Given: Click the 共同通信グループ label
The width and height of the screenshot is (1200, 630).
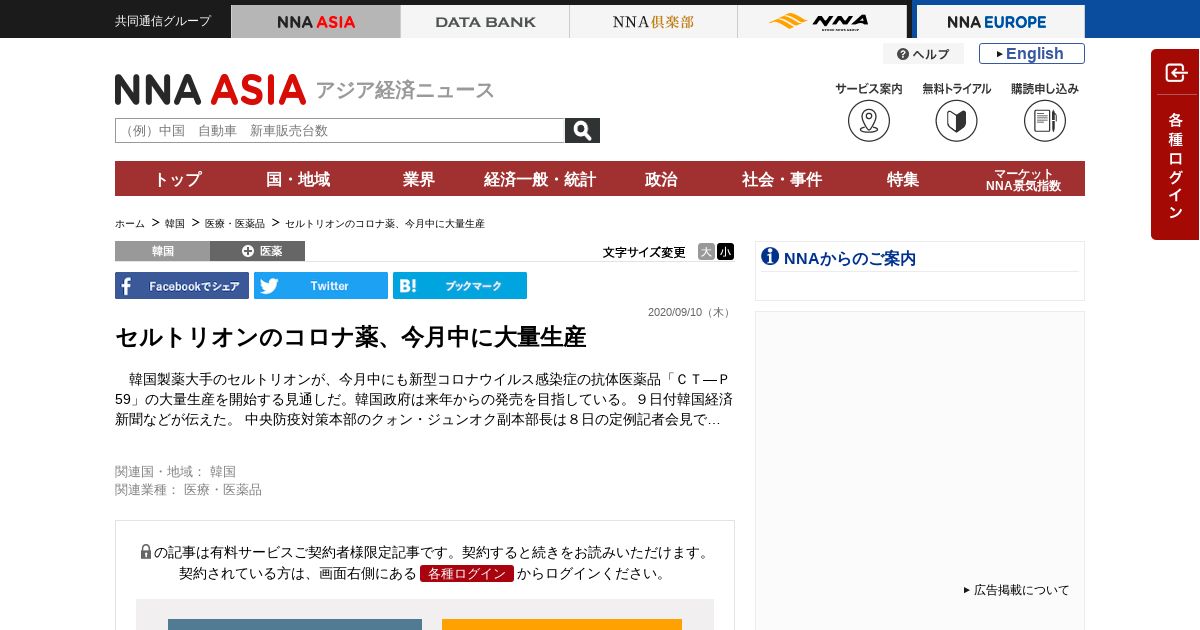Looking at the screenshot, I should pos(163,21).
